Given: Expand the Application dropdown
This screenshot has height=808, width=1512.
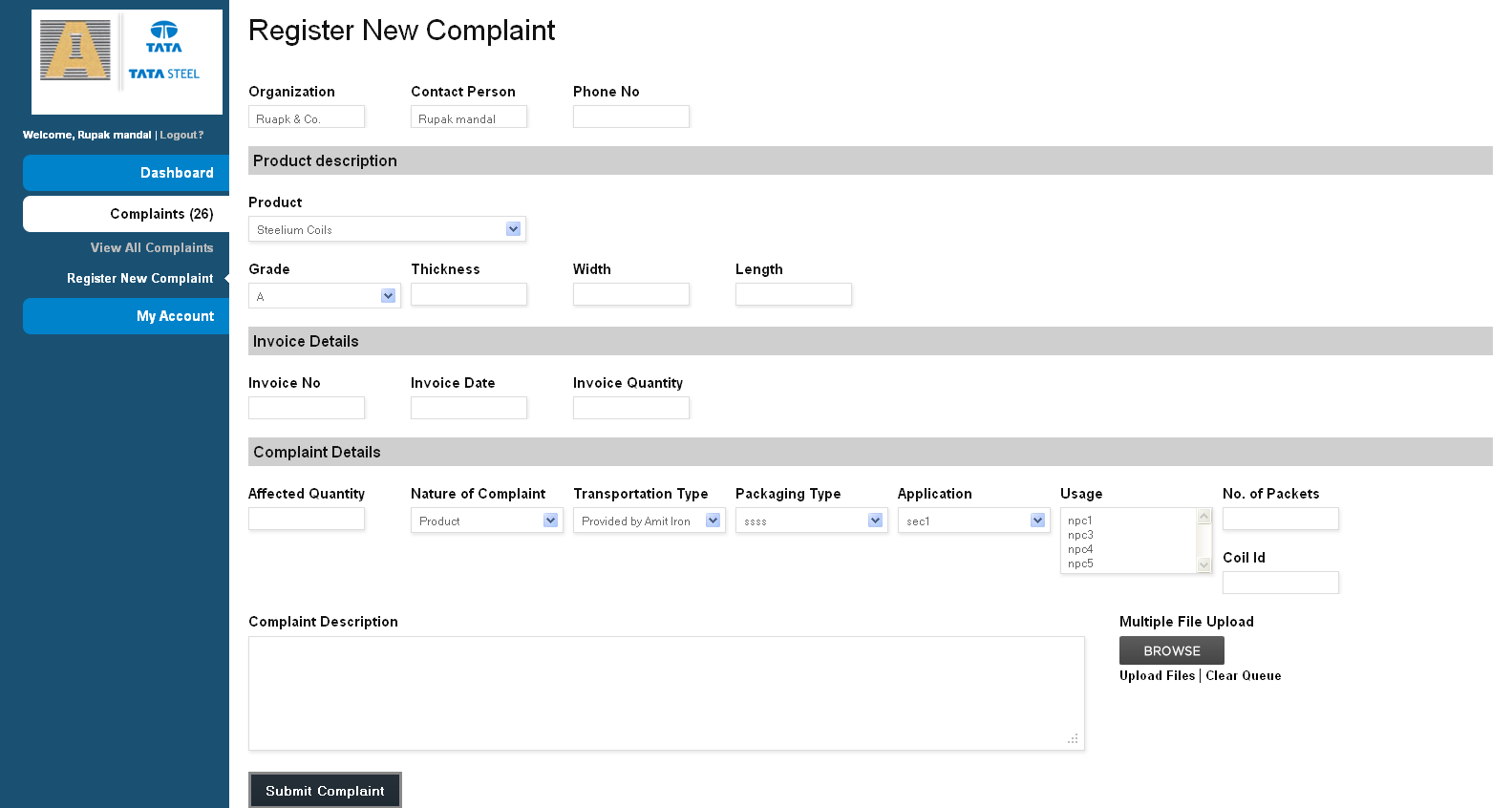Looking at the screenshot, I should pyautogui.click(x=973, y=521).
